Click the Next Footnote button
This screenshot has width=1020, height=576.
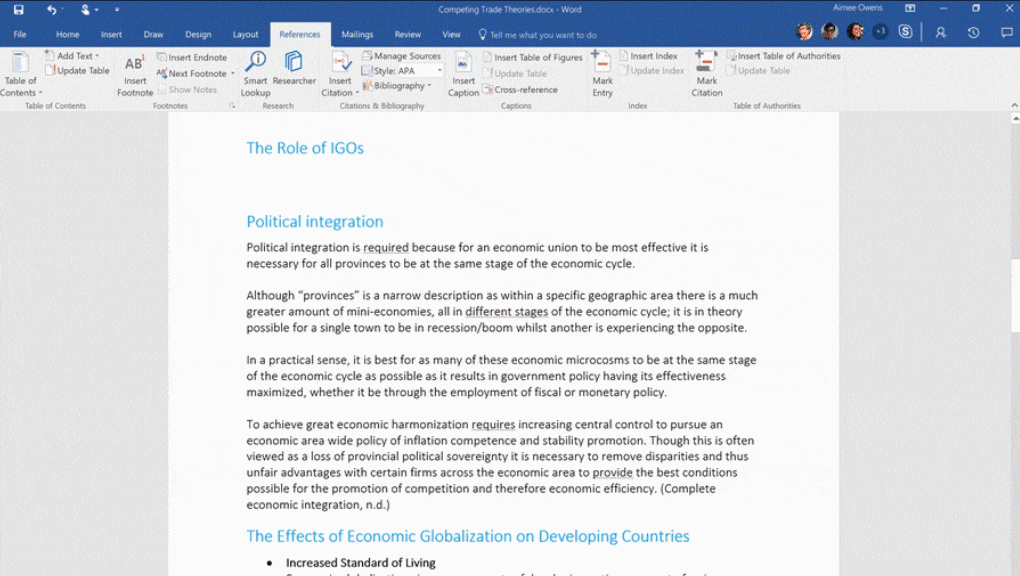pyautogui.click(x=192, y=74)
